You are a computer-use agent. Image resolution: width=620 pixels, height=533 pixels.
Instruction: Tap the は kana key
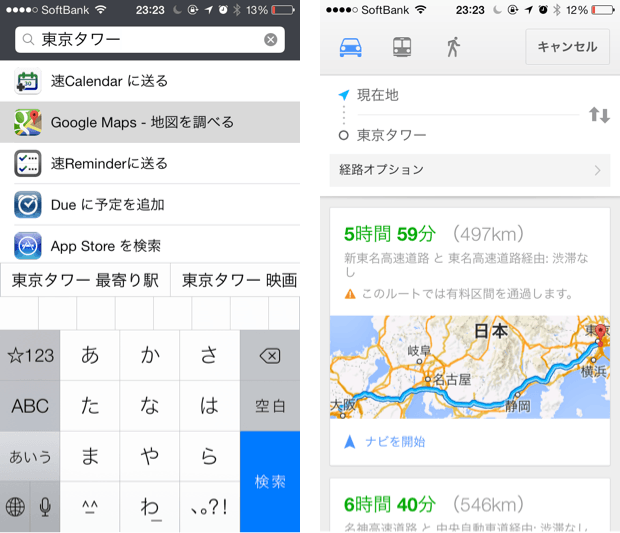tap(210, 406)
